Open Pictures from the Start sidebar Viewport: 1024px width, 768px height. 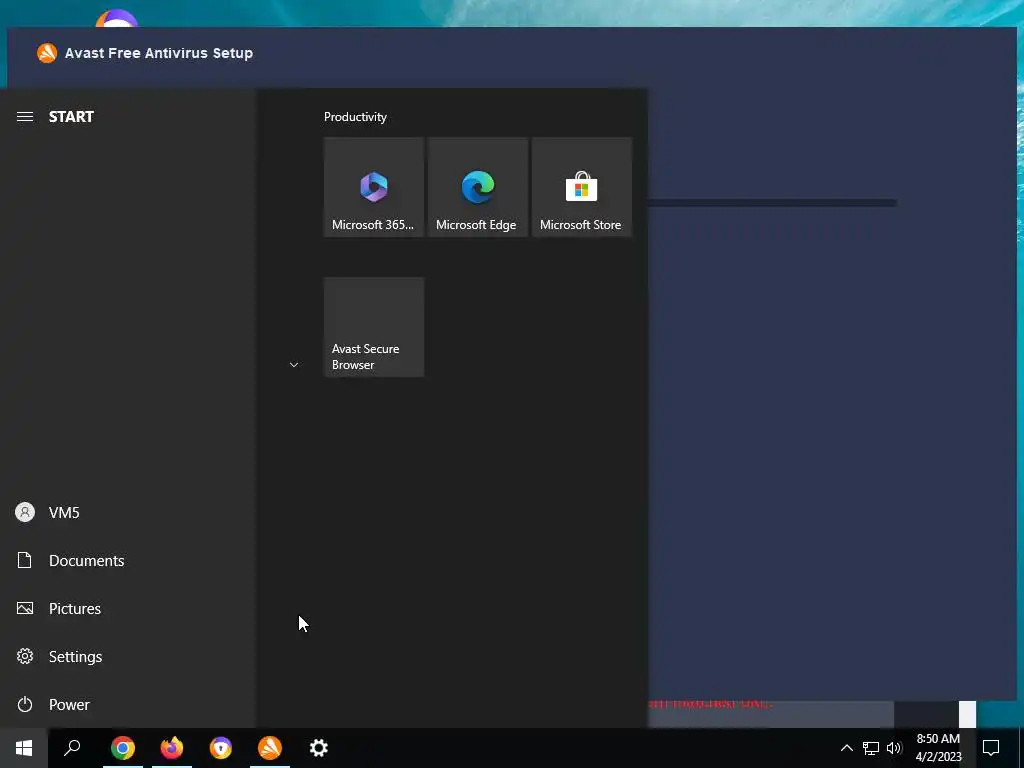point(128,608)
